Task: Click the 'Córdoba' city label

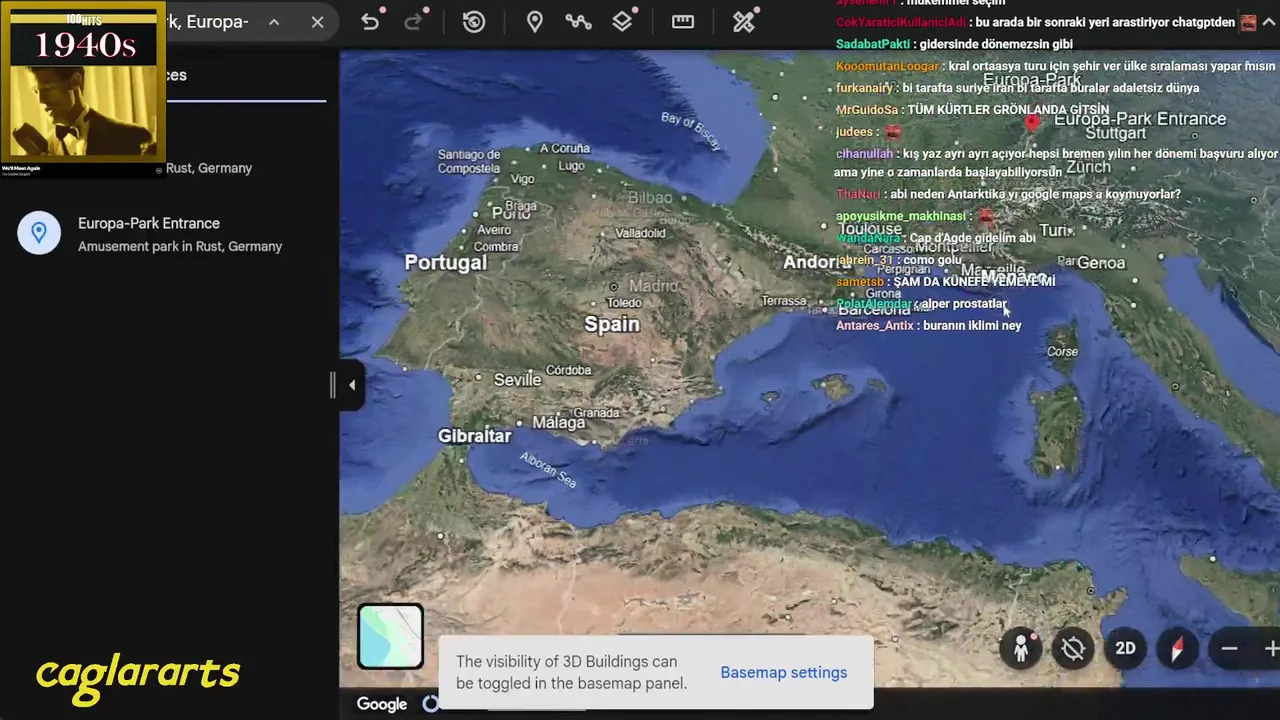Action: pyautogui.click(x=568, y=370)
